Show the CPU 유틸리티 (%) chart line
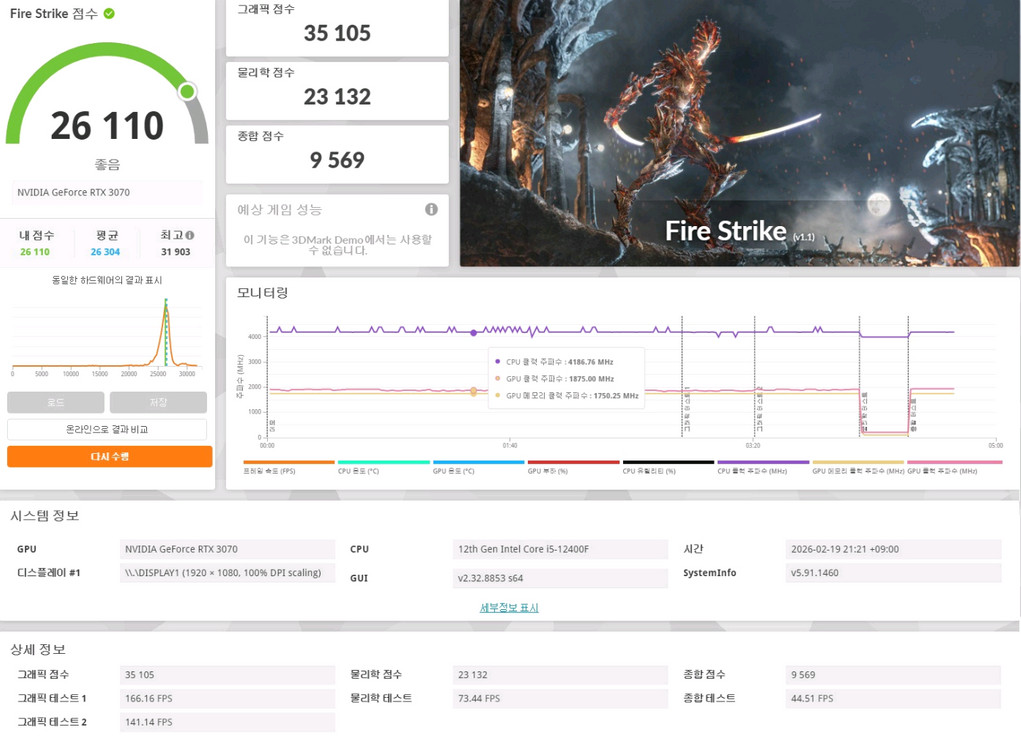This screenshot has width=1021, height=750. 668,467
